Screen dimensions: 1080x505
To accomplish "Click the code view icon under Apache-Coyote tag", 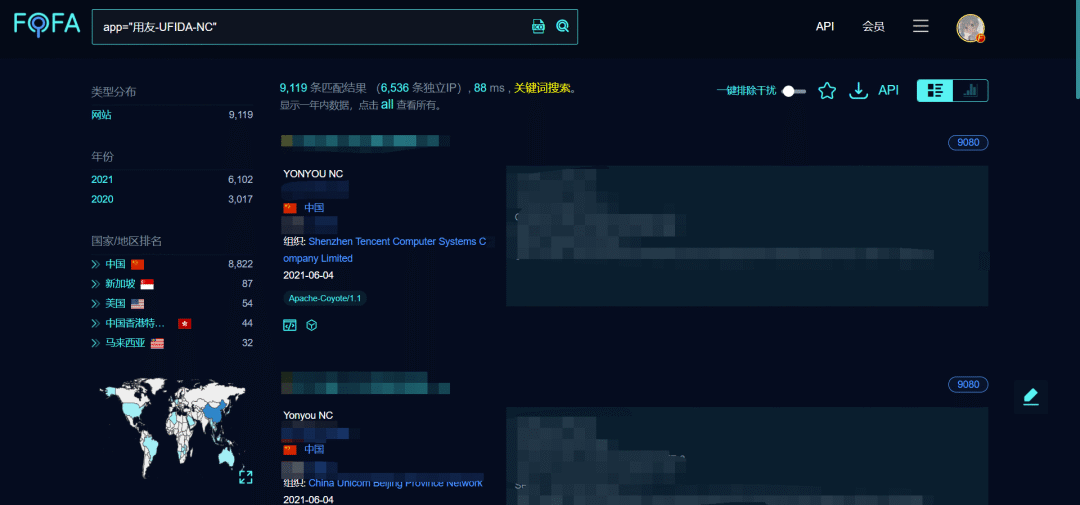I will [290, 325].
